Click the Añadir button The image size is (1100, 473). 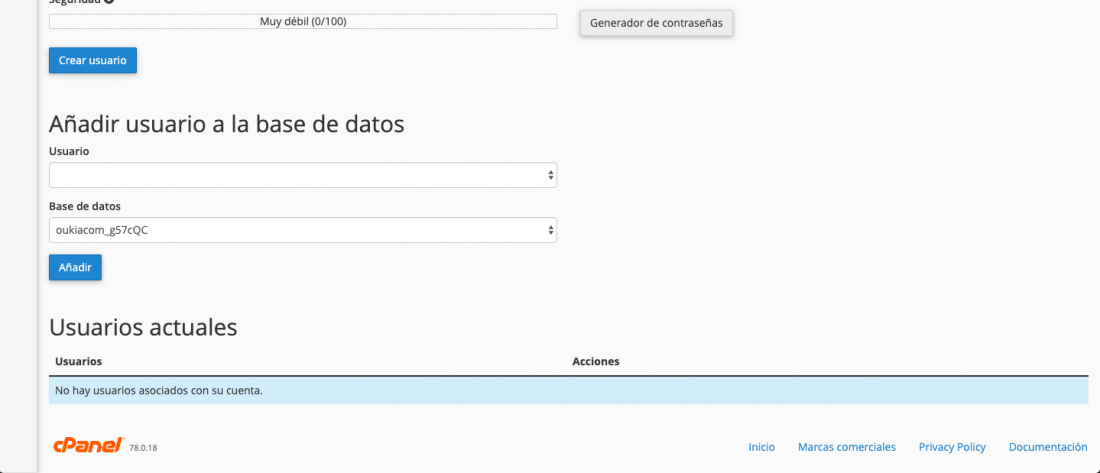pos(75,267)
